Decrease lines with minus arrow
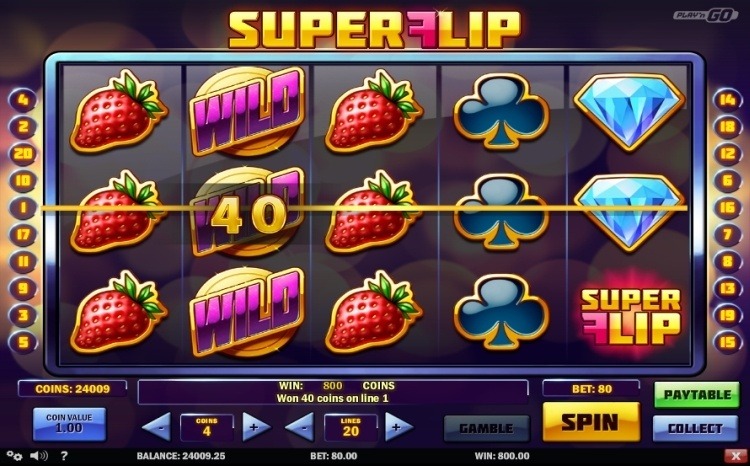Image resolution: width=750 pixels, height=466 pixels. click(300, 427)
